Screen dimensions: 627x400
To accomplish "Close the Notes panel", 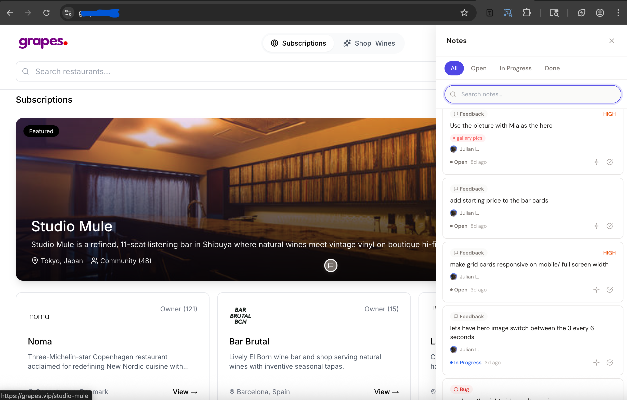I will (x=612, y=41).
